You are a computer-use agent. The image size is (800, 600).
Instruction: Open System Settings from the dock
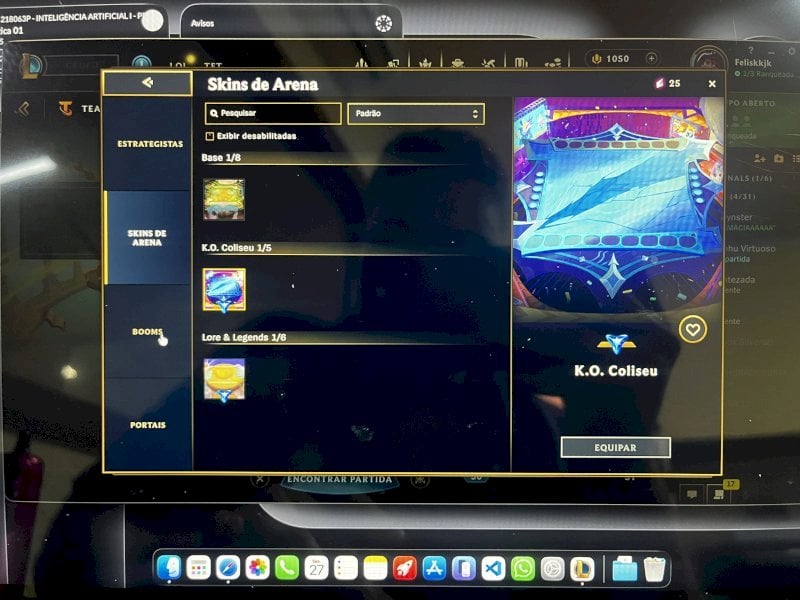[x=553, y=568]
